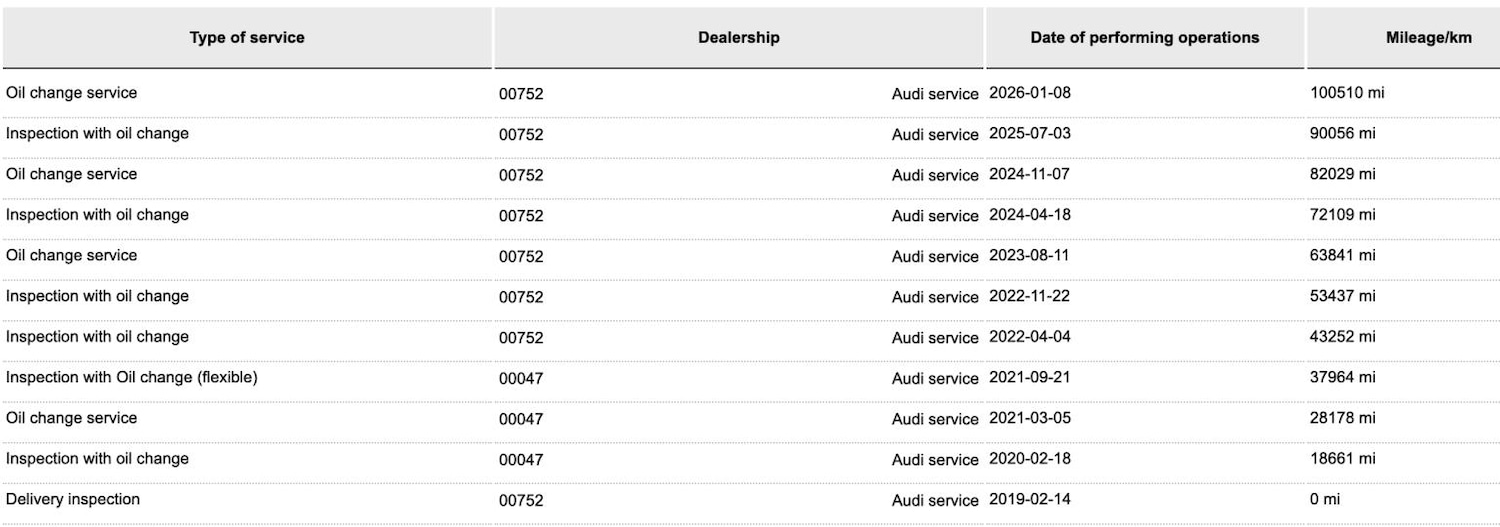1500x527 pixels.
Task: Select Inspection with Oil change (flexible) row
Action: pyautogui.click(x=132, y=377)
